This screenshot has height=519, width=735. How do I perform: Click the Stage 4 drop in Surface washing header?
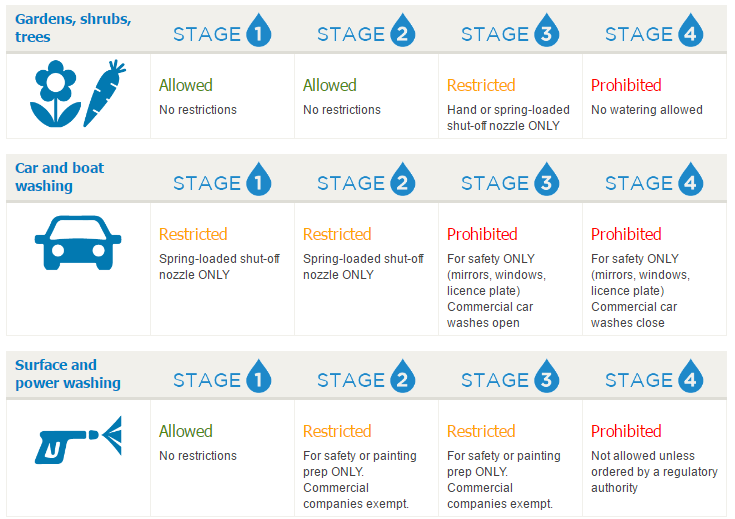tap(690, 376)
